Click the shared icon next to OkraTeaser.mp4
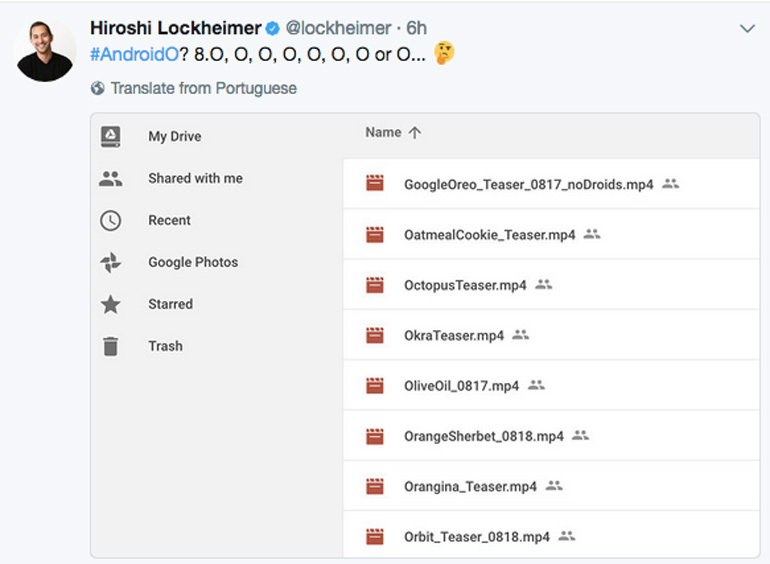 520,335
